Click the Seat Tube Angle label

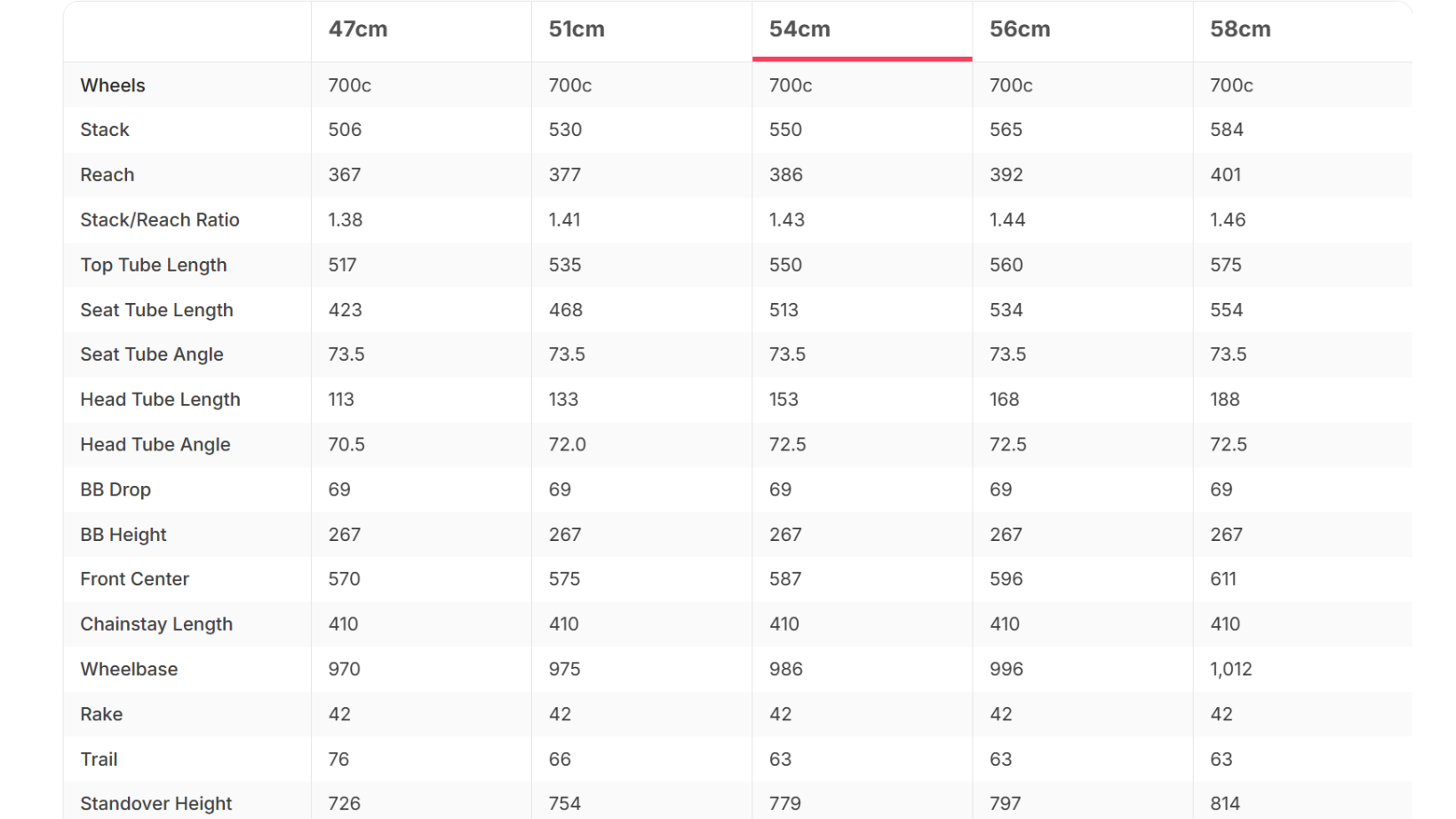(x=152, y=354)
